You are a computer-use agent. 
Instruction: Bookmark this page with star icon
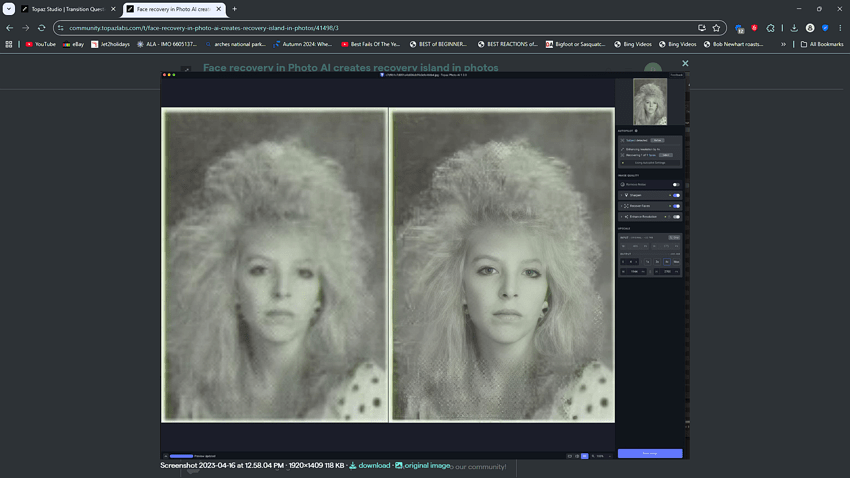(717, 28)
